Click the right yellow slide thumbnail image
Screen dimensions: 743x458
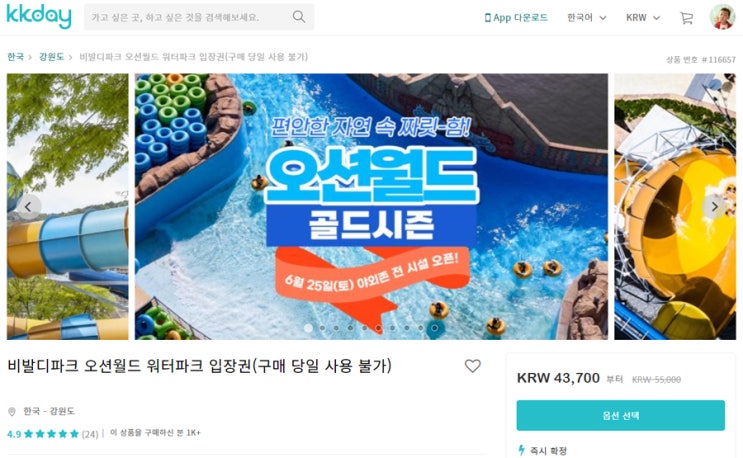pos(675,207)
